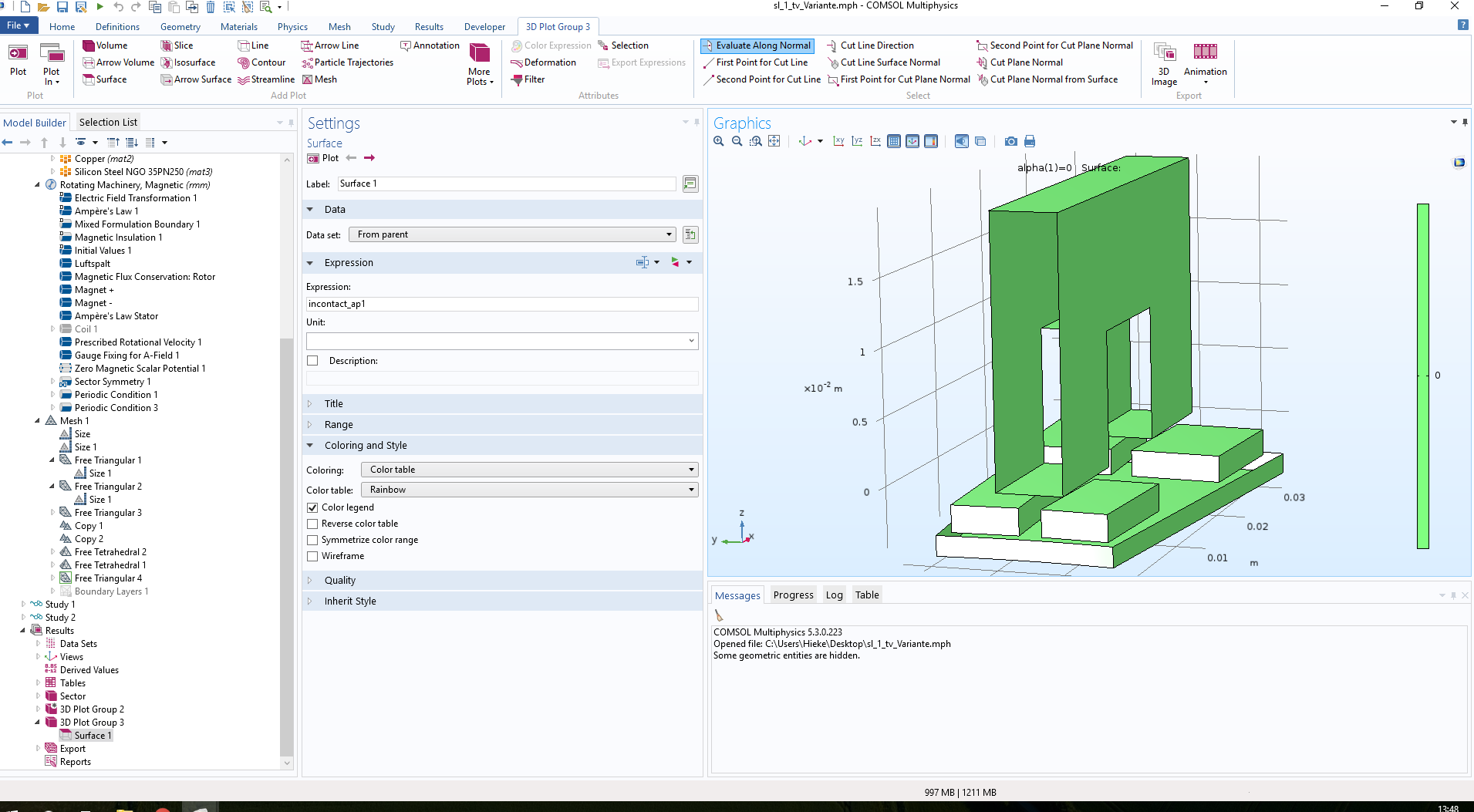This screenshot has width=1474, height=812.
Task: Switch to the Log tab
Action: (834, 595)
